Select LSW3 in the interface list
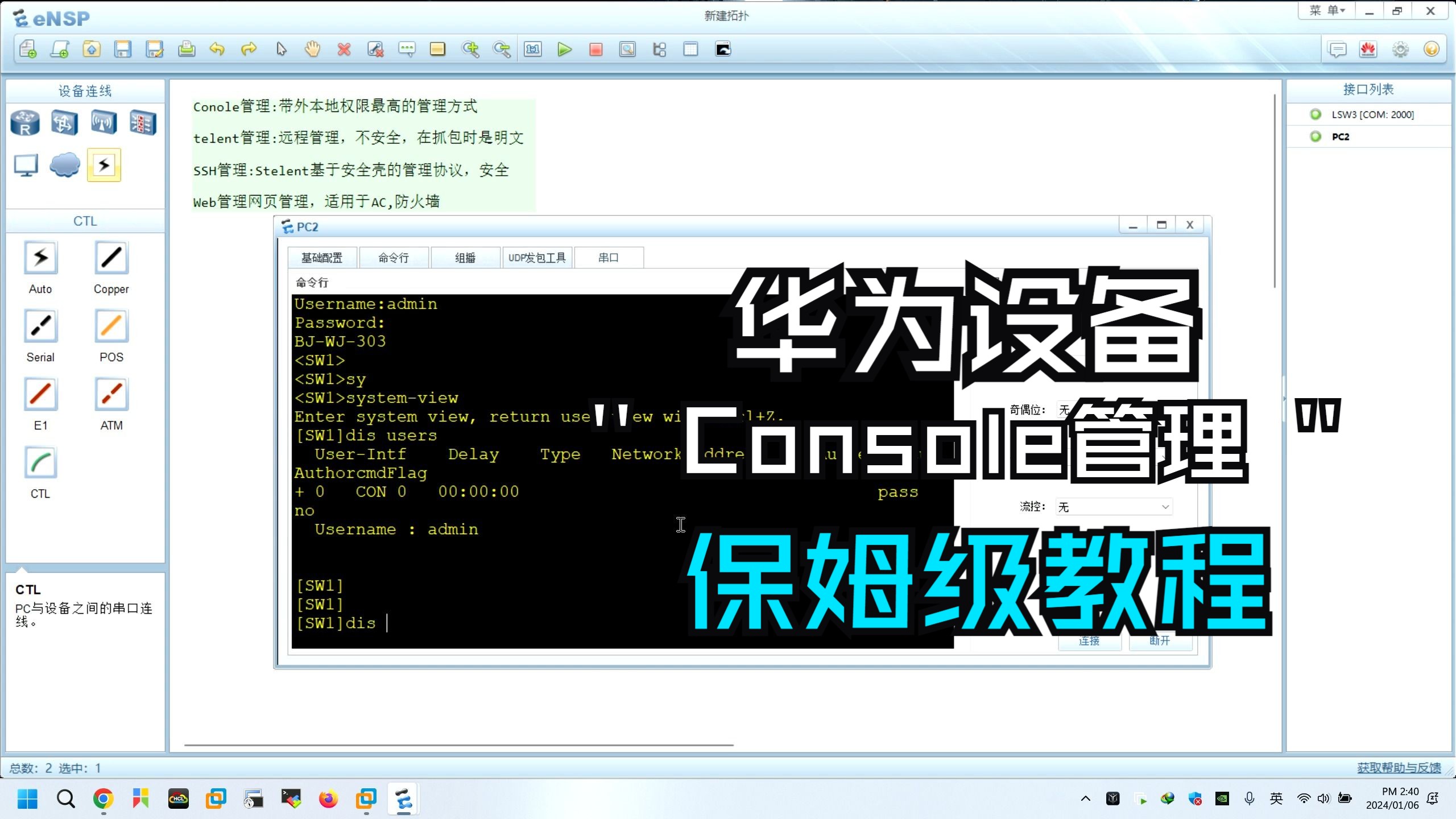Screen dimensions: 1456x819 coord(1372,114)
